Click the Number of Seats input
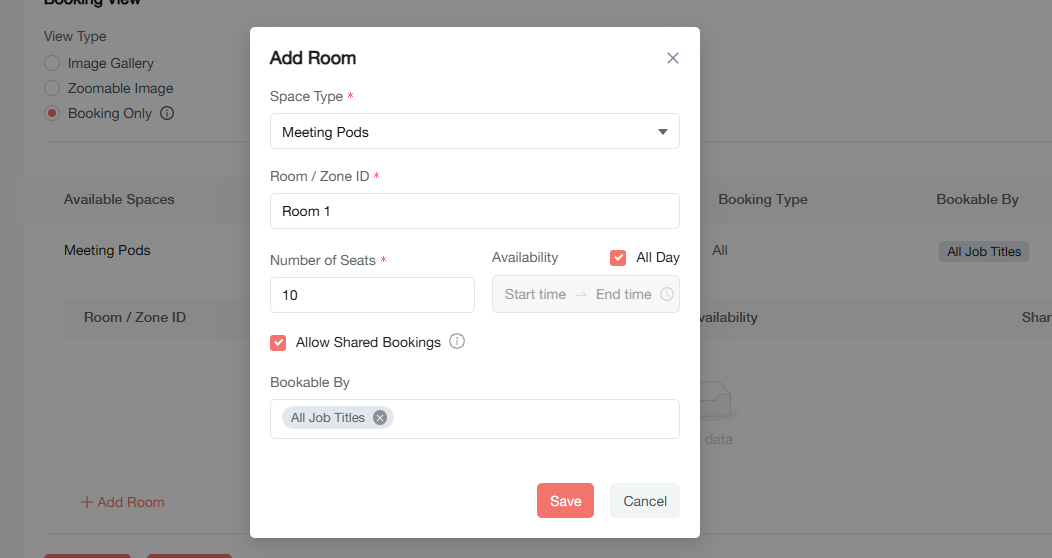 [x=372, y=295]
